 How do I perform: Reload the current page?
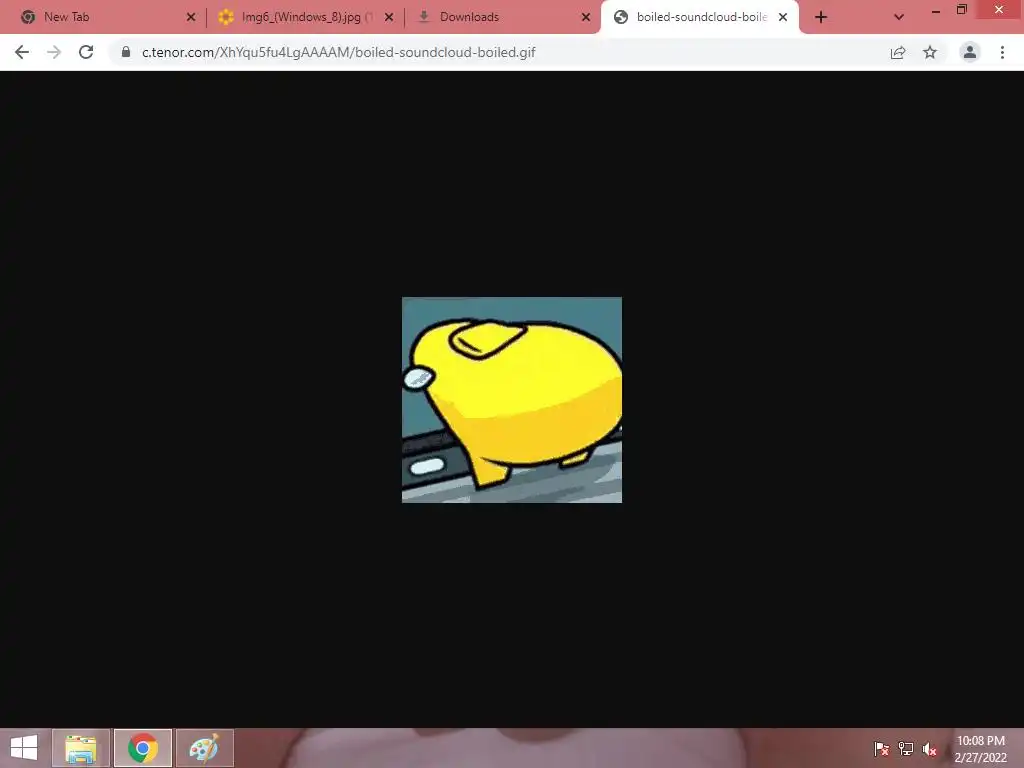(86, 52)
